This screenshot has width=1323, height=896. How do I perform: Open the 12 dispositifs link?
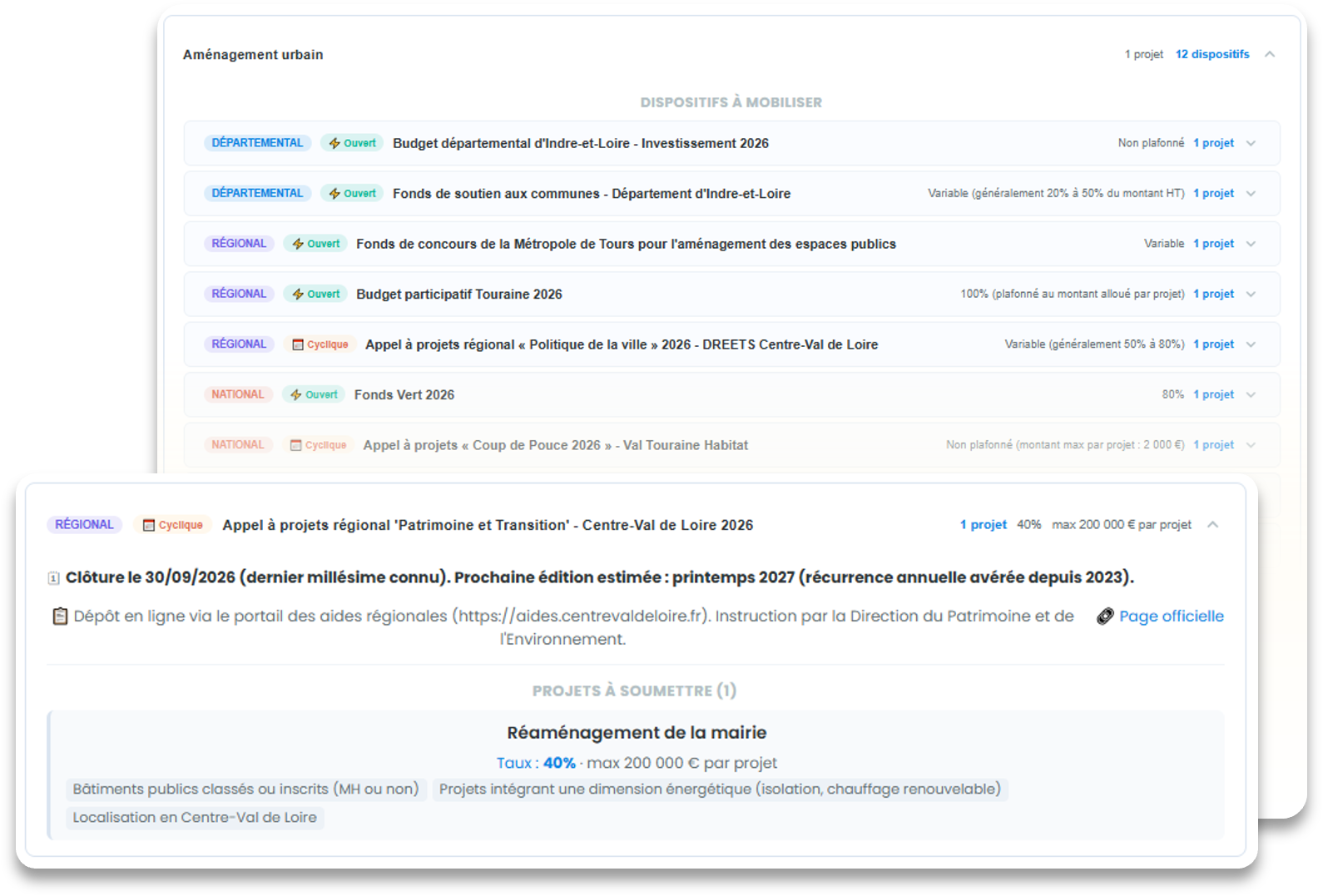(1212, 54)
